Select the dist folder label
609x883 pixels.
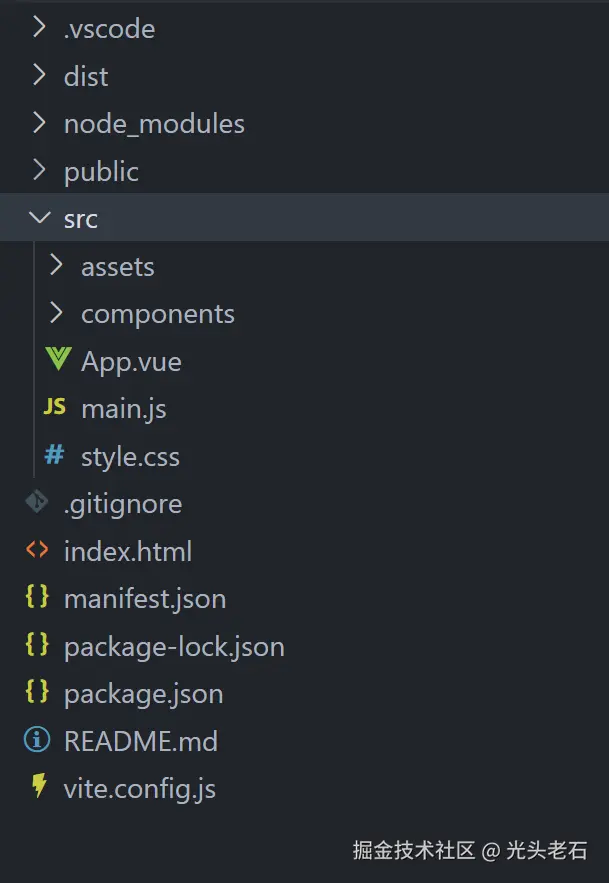(86, 76)
